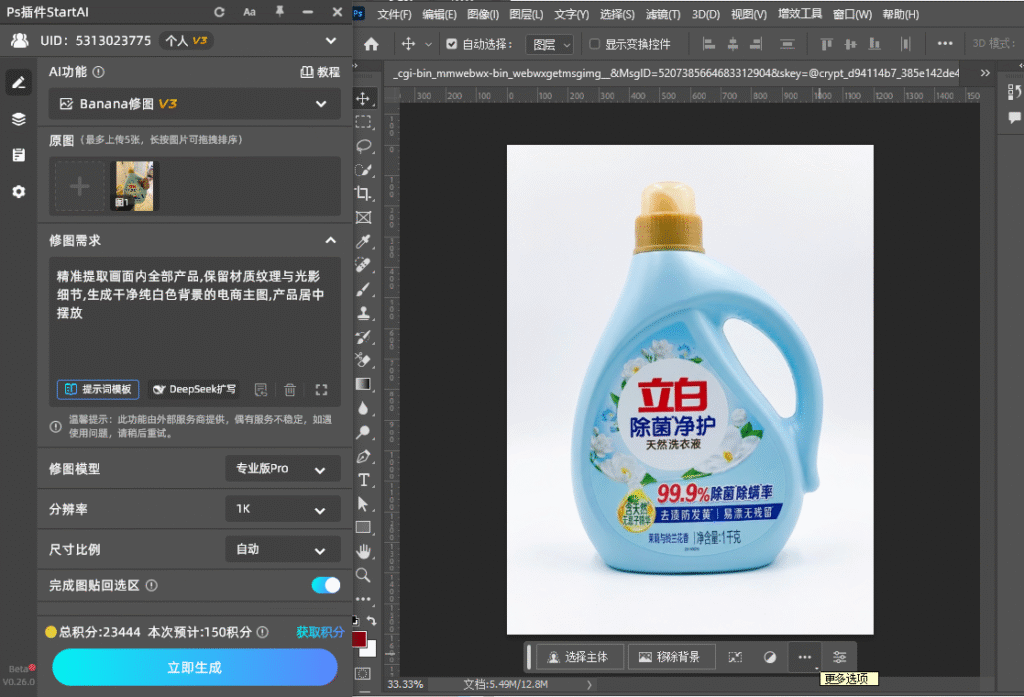The height and width of the screenshot is (697, 1024).
Task: Select the Rectangular Marquee tool
Action: point(363,122)
